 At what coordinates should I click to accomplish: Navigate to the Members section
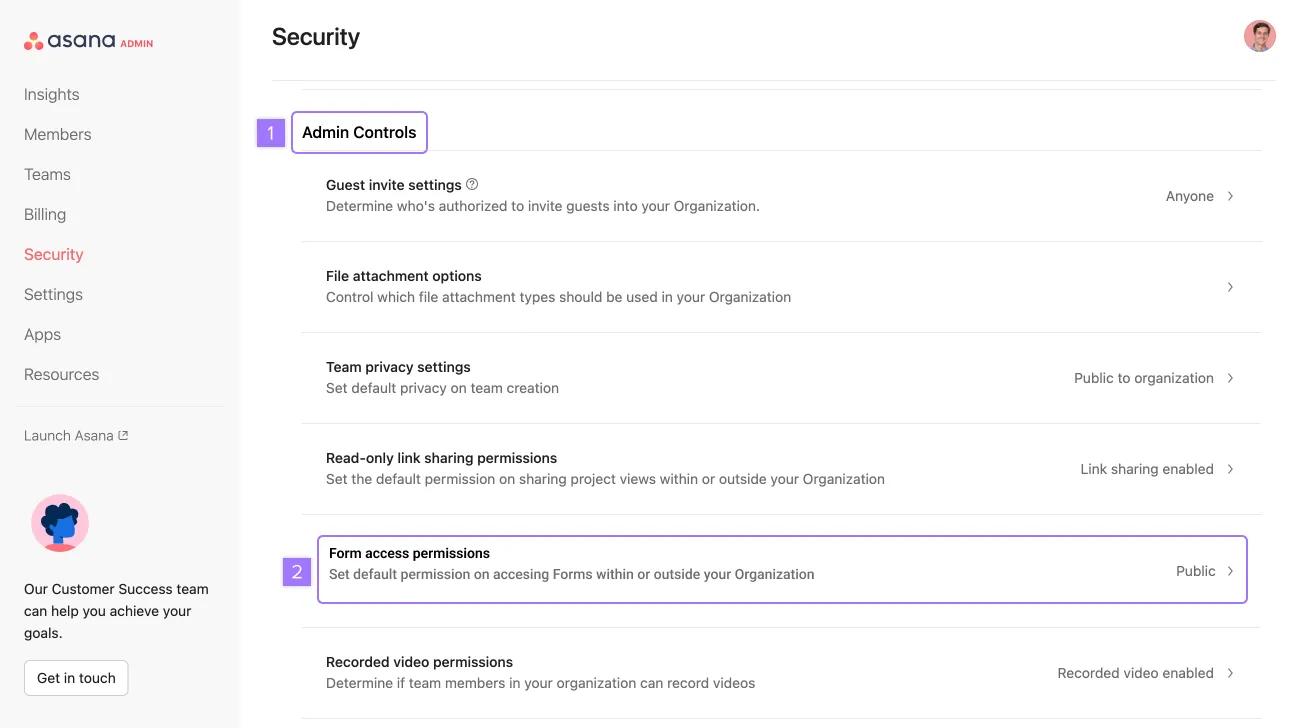click(x=57, y=133)
